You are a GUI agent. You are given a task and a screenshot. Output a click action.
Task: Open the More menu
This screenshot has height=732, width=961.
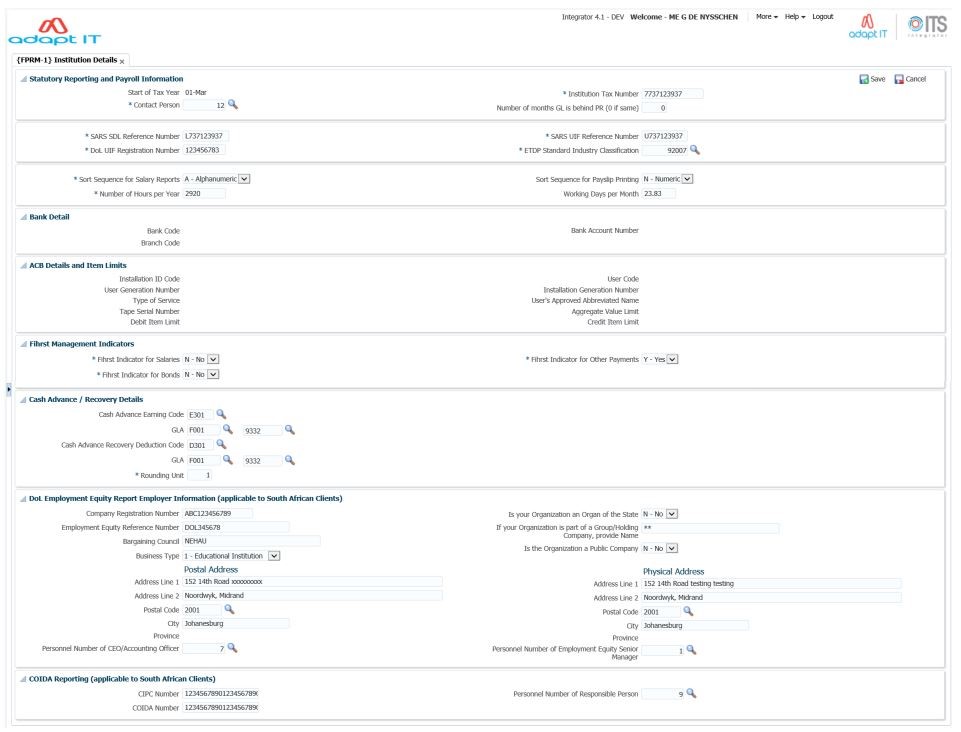(767, 17)
